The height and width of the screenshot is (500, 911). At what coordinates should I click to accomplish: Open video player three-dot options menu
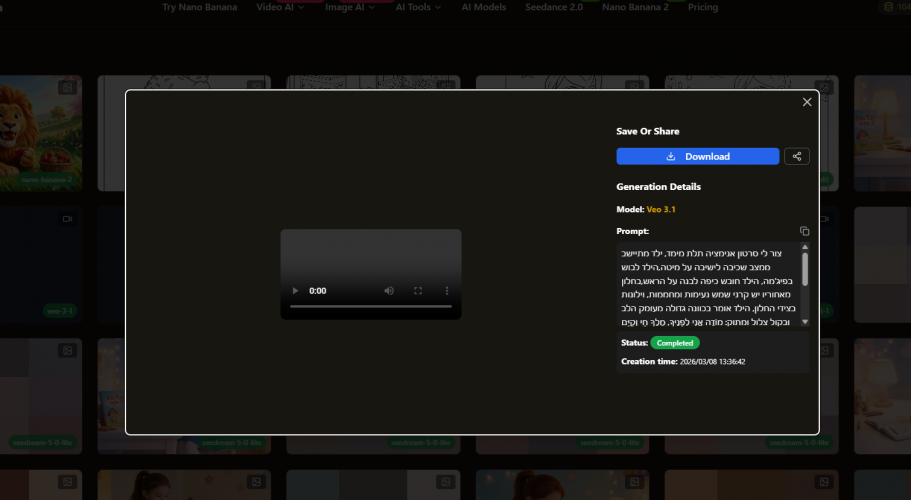coord(447,291)
